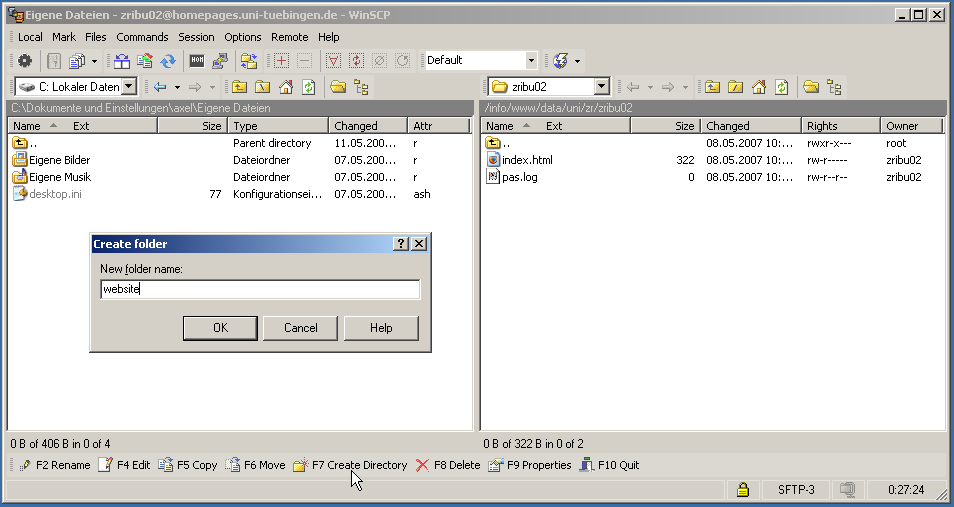Image resolution: width=954 pixels, height=507 pixels.
Task: Open Preferences via the gear icon
Action: 25,60
